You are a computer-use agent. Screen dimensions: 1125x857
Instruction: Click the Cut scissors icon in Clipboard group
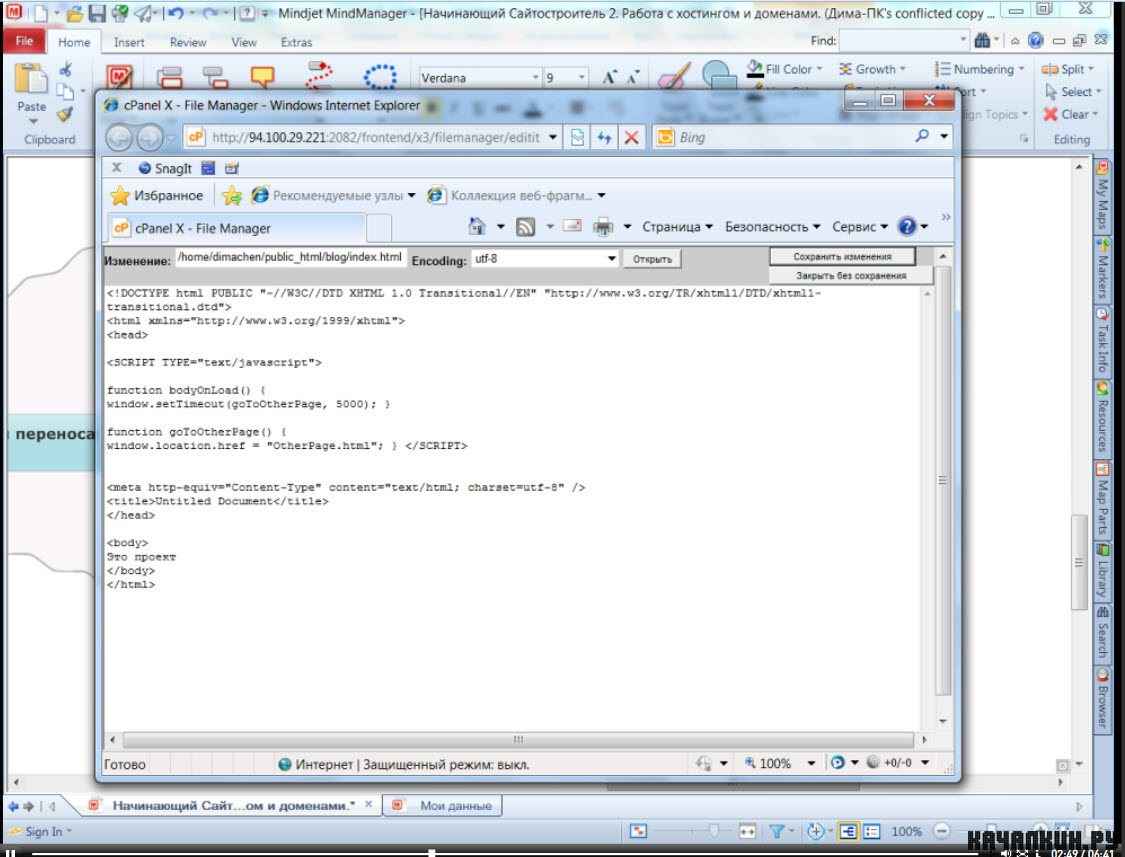pyautogui.click(x=65, y=69)
